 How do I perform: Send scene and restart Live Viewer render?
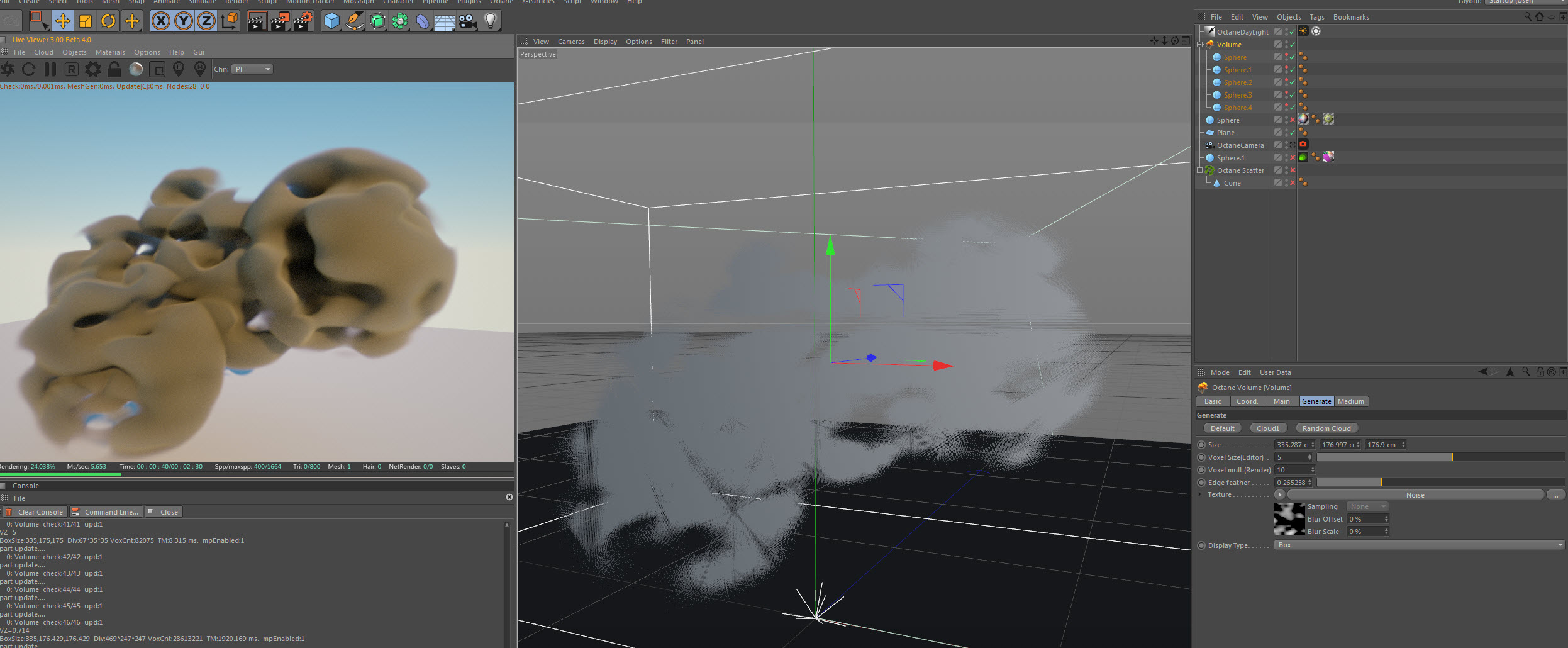[8, 69]
